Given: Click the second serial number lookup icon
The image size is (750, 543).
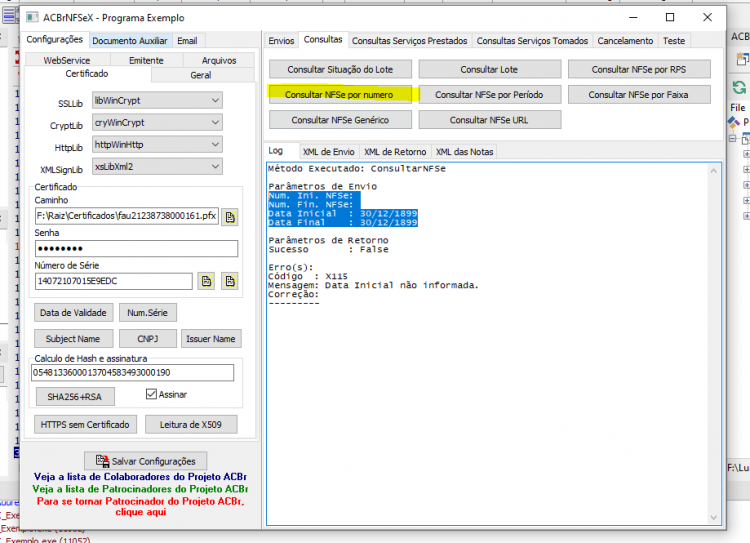Looking at the screenshot, I should [230, 281].
